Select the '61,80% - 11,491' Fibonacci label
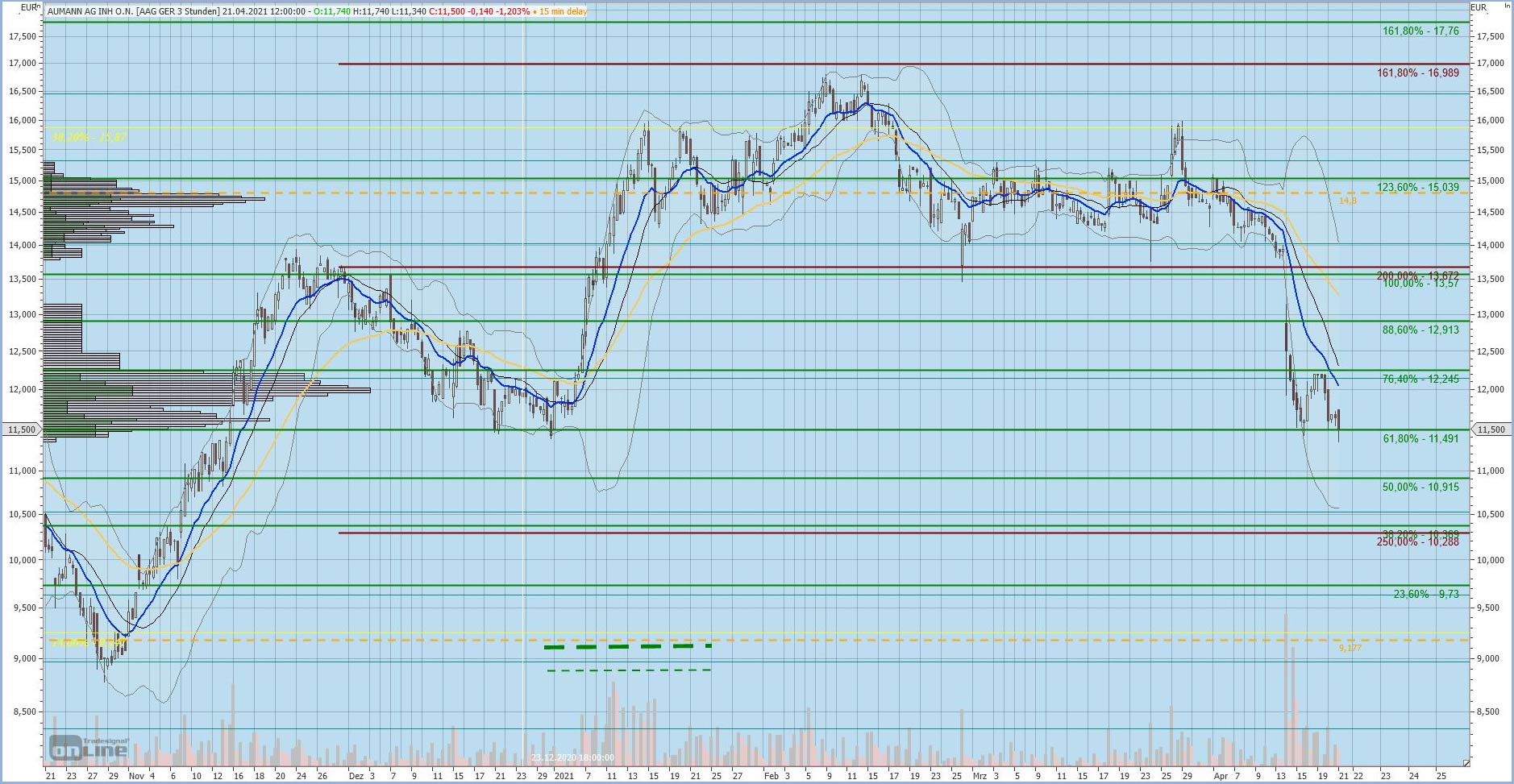Screen dimensions: 1514x784 pyautogui.click(x=1420, y=439)
